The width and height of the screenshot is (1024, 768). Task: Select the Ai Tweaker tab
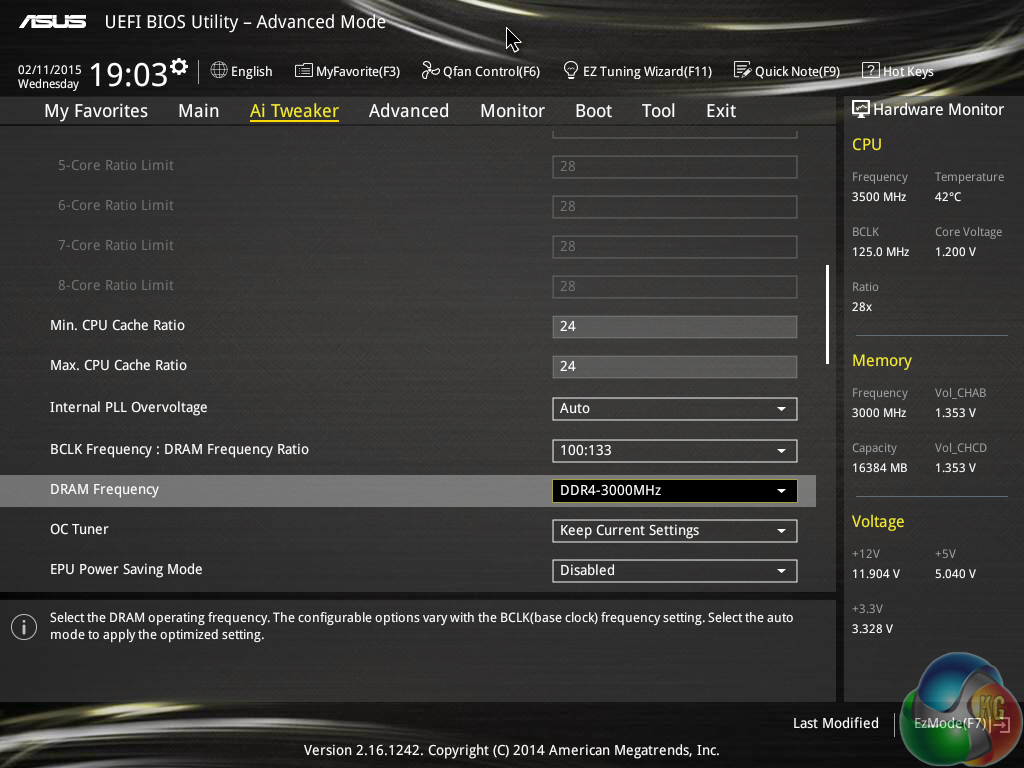click(x=294, y=111)
